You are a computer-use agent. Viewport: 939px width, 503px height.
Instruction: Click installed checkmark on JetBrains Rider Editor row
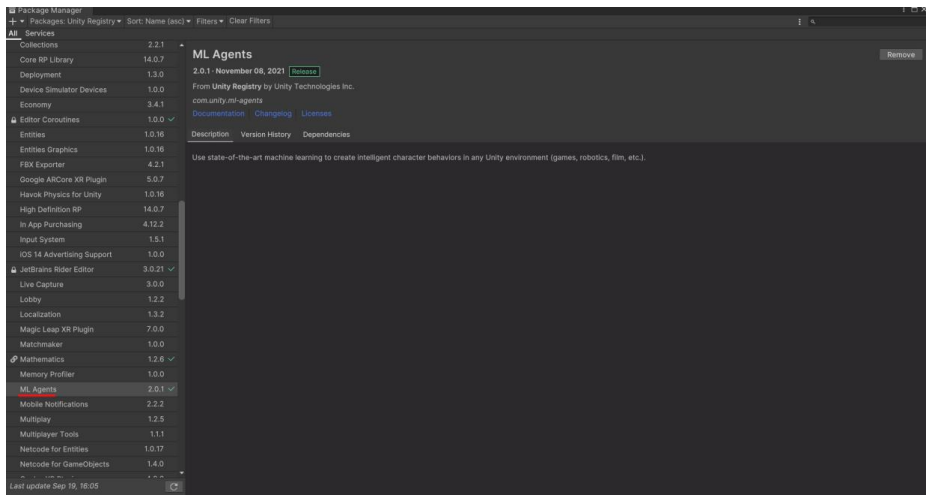[x=171, y=269]
